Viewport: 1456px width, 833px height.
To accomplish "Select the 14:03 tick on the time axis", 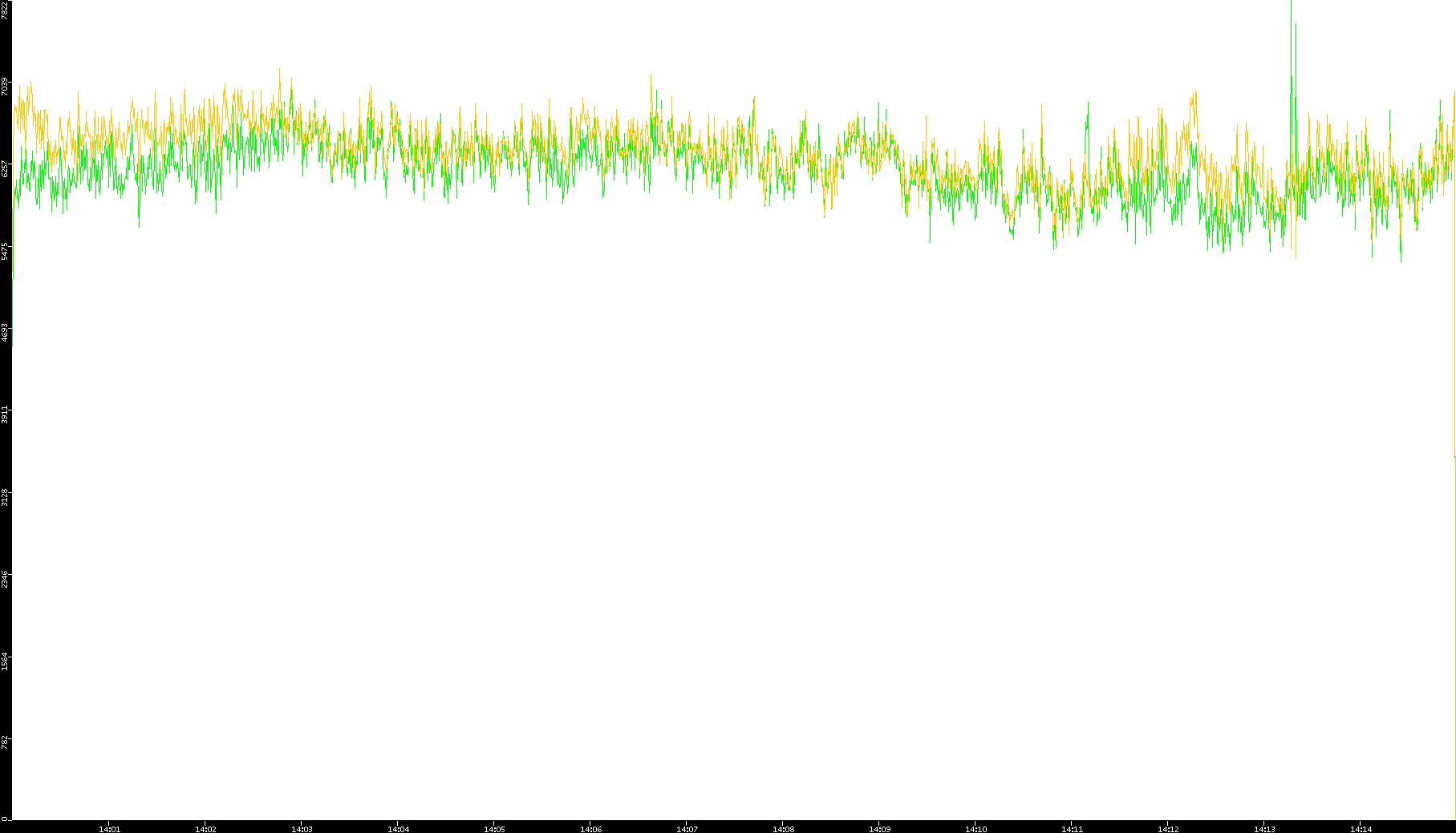I will 302,829.
